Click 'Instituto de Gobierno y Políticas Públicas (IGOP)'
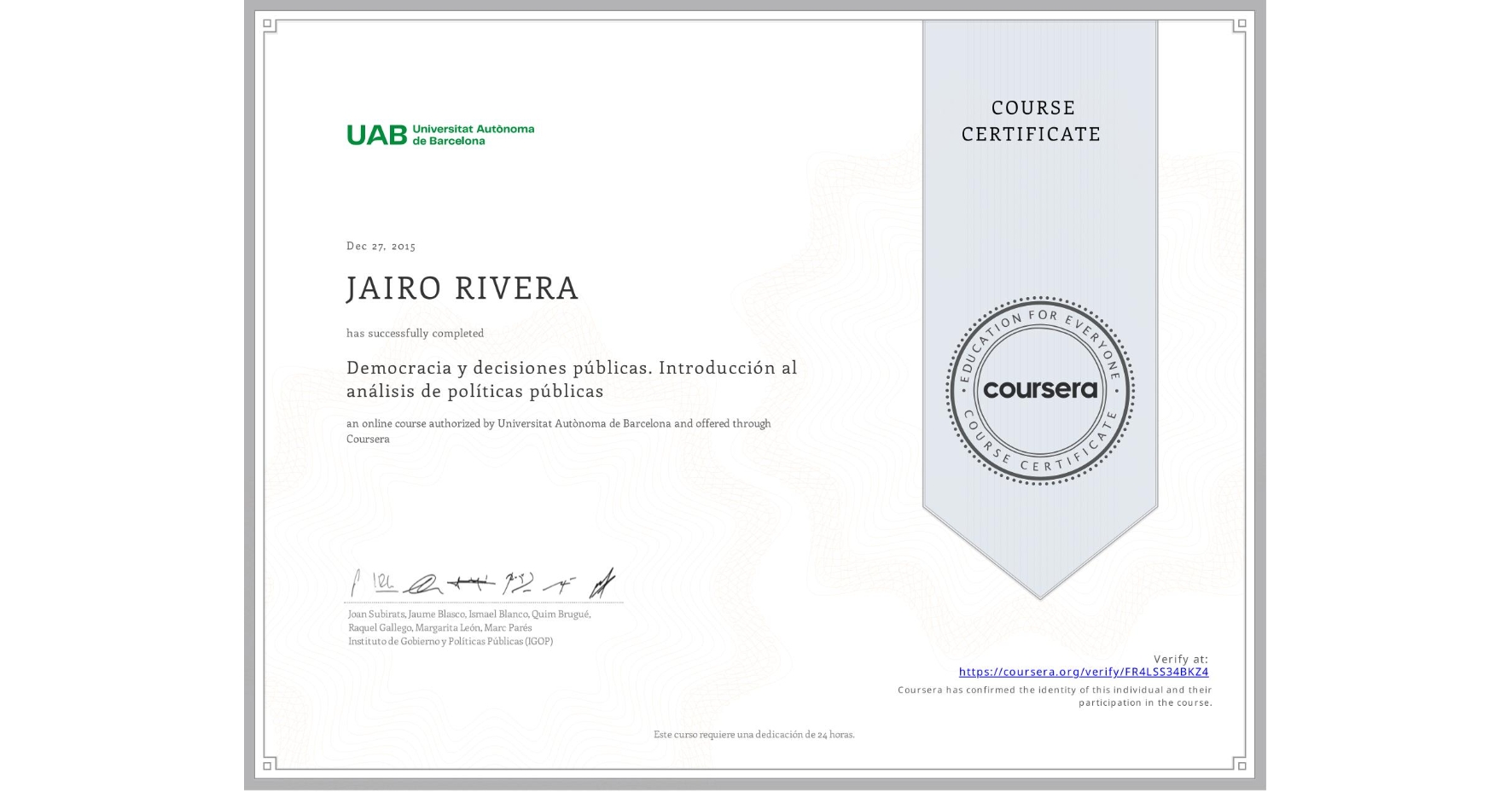Viewport: 1512px width, 792px height. [x=451, y=641]
